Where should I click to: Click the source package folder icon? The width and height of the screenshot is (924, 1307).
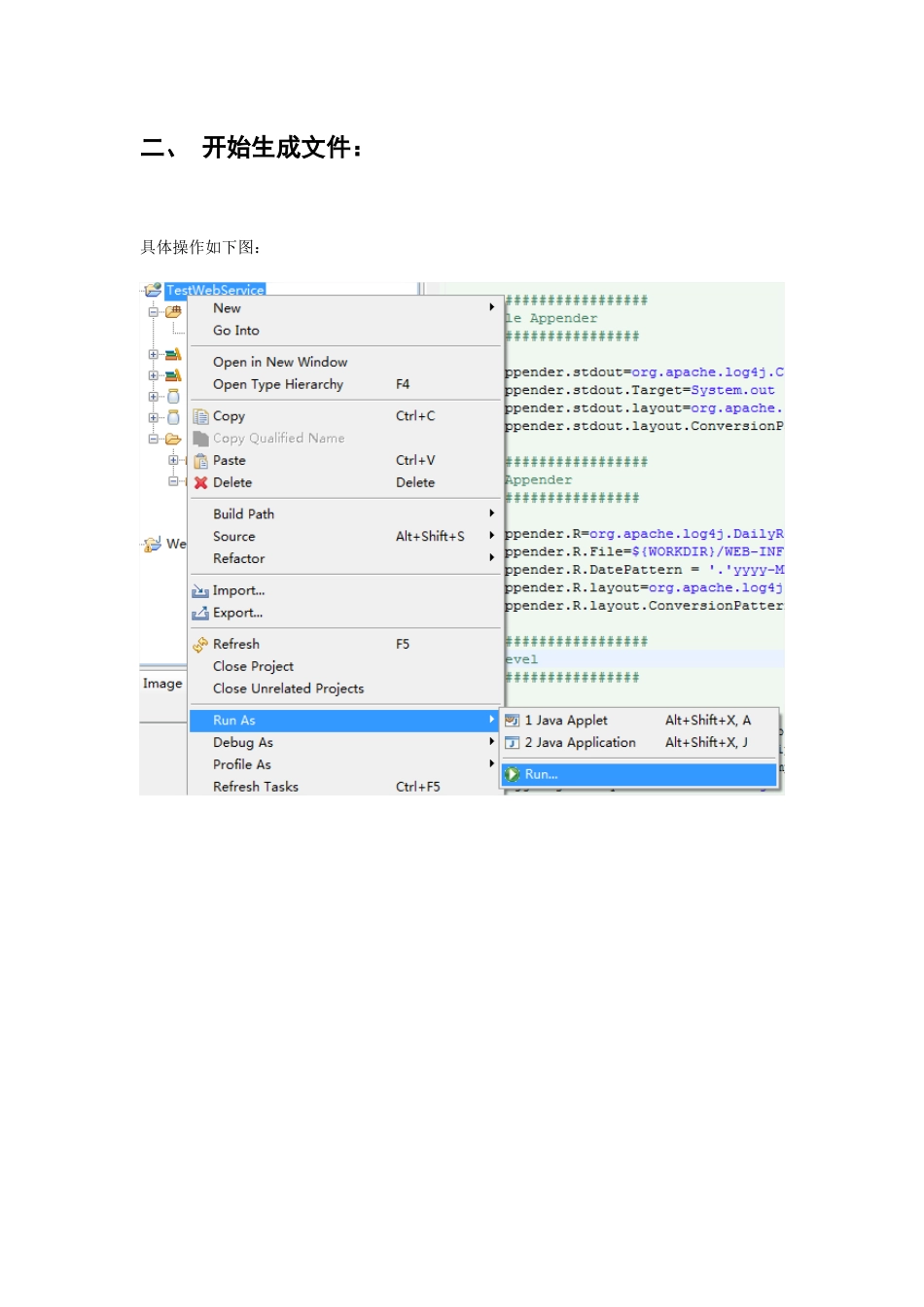point(173,312)
